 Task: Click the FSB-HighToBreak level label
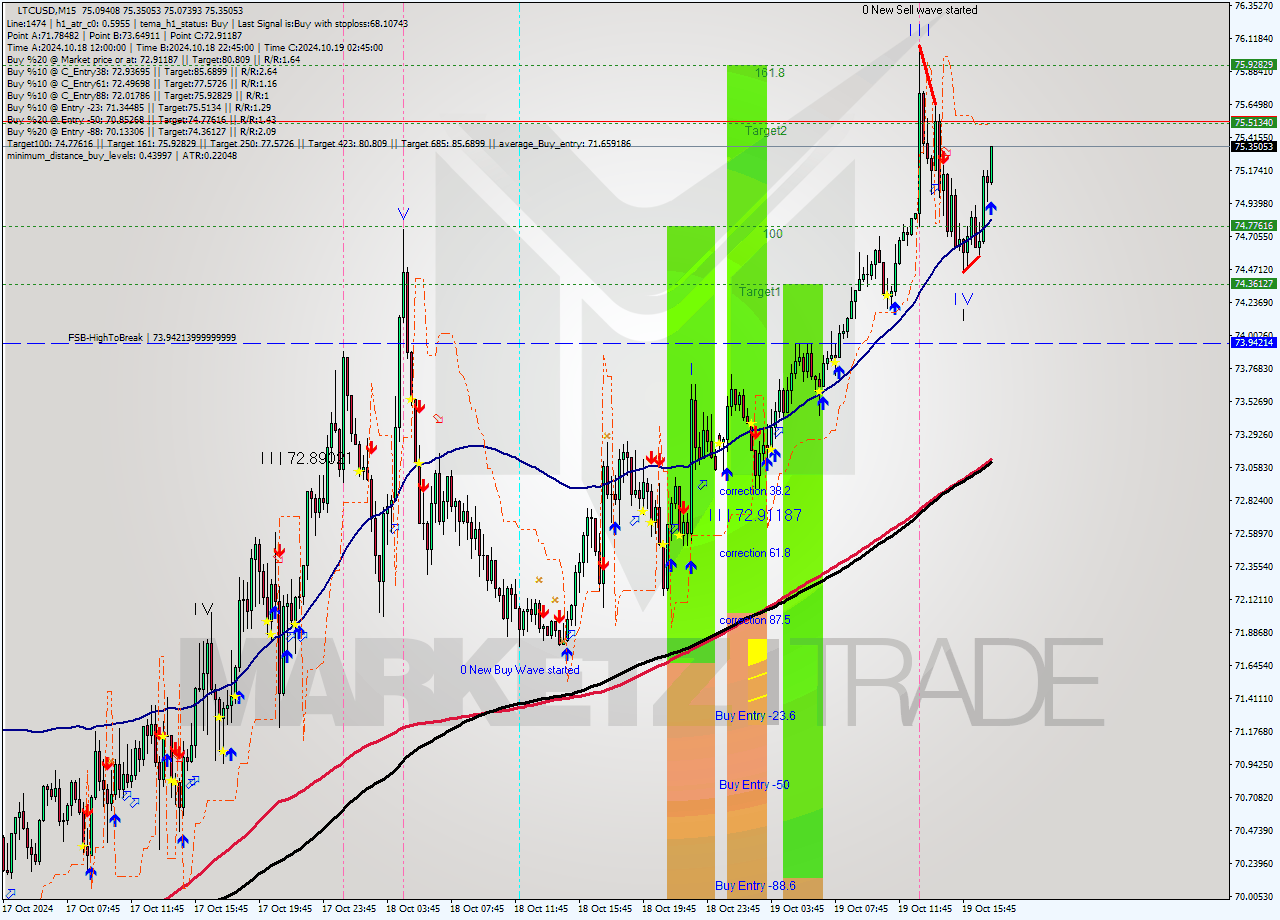[152, 338]
